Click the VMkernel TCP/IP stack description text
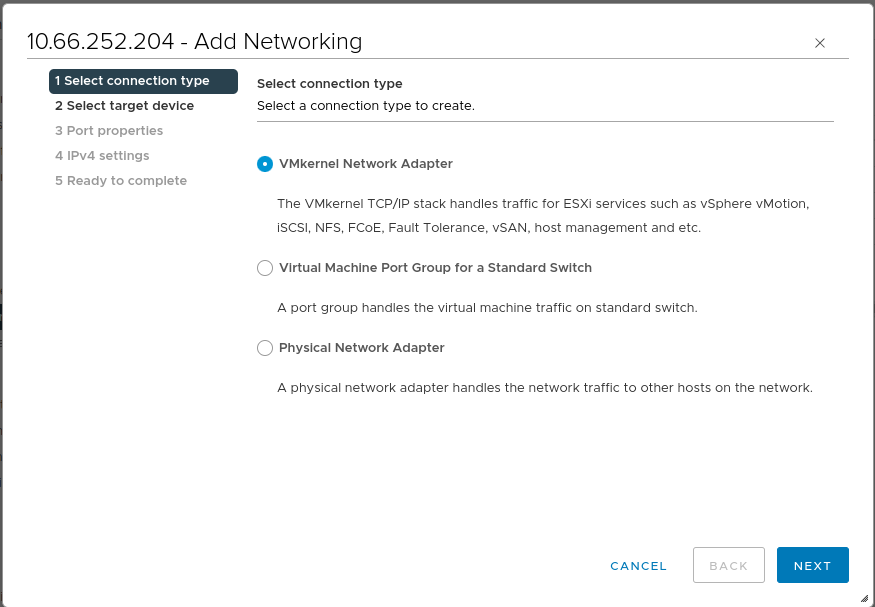Viewport: 875px width, 607px height. [547, 215]
